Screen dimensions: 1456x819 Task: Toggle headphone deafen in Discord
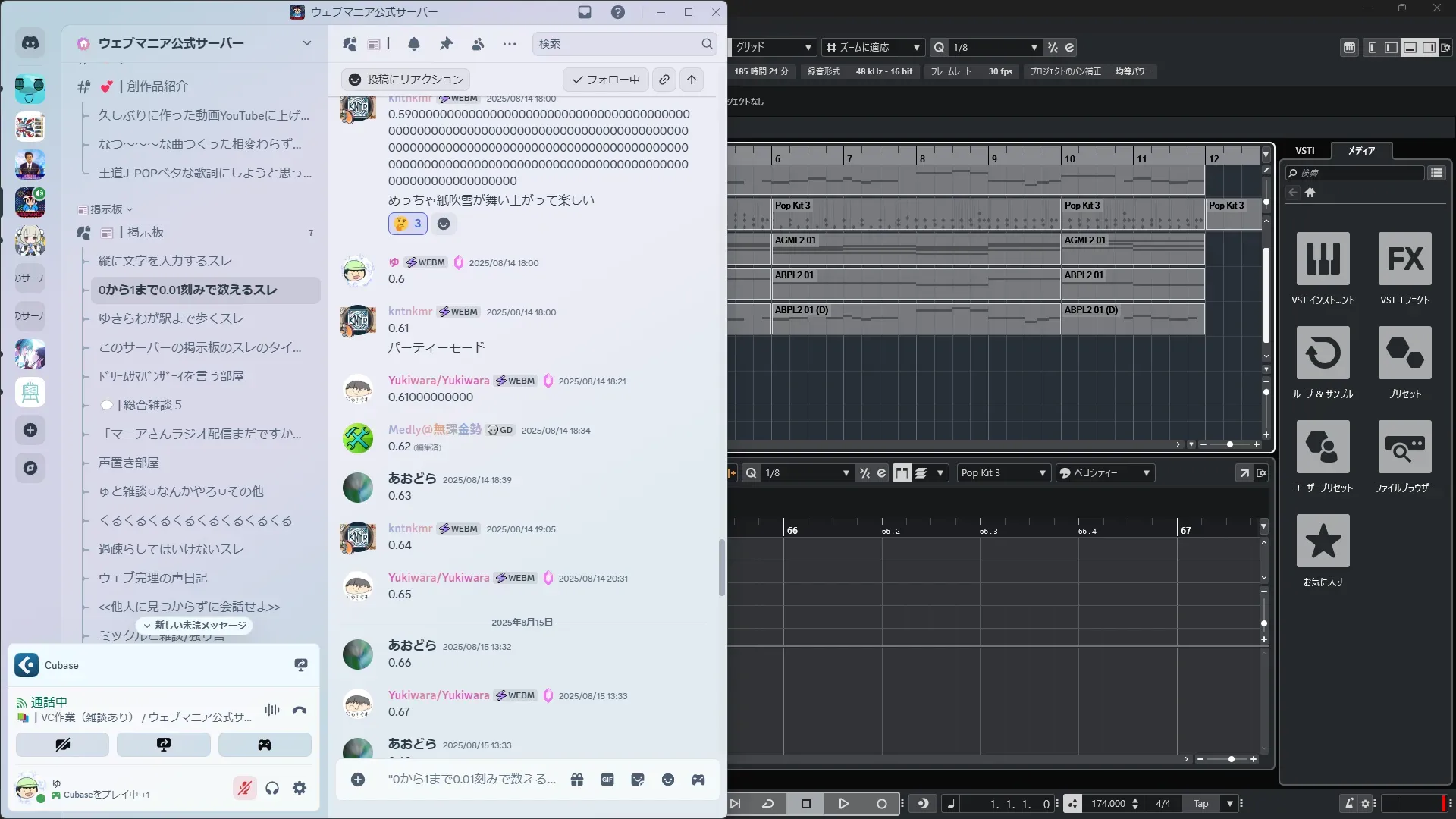[272, 789]
